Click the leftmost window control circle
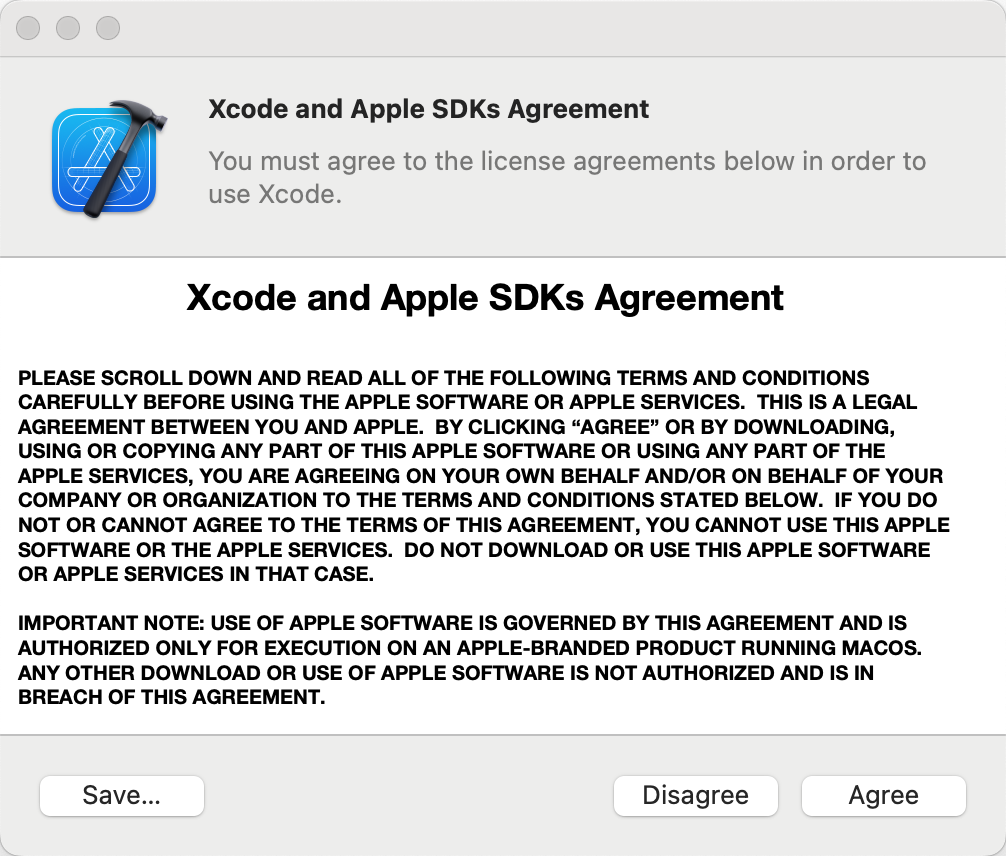 [x=27, y=27]
